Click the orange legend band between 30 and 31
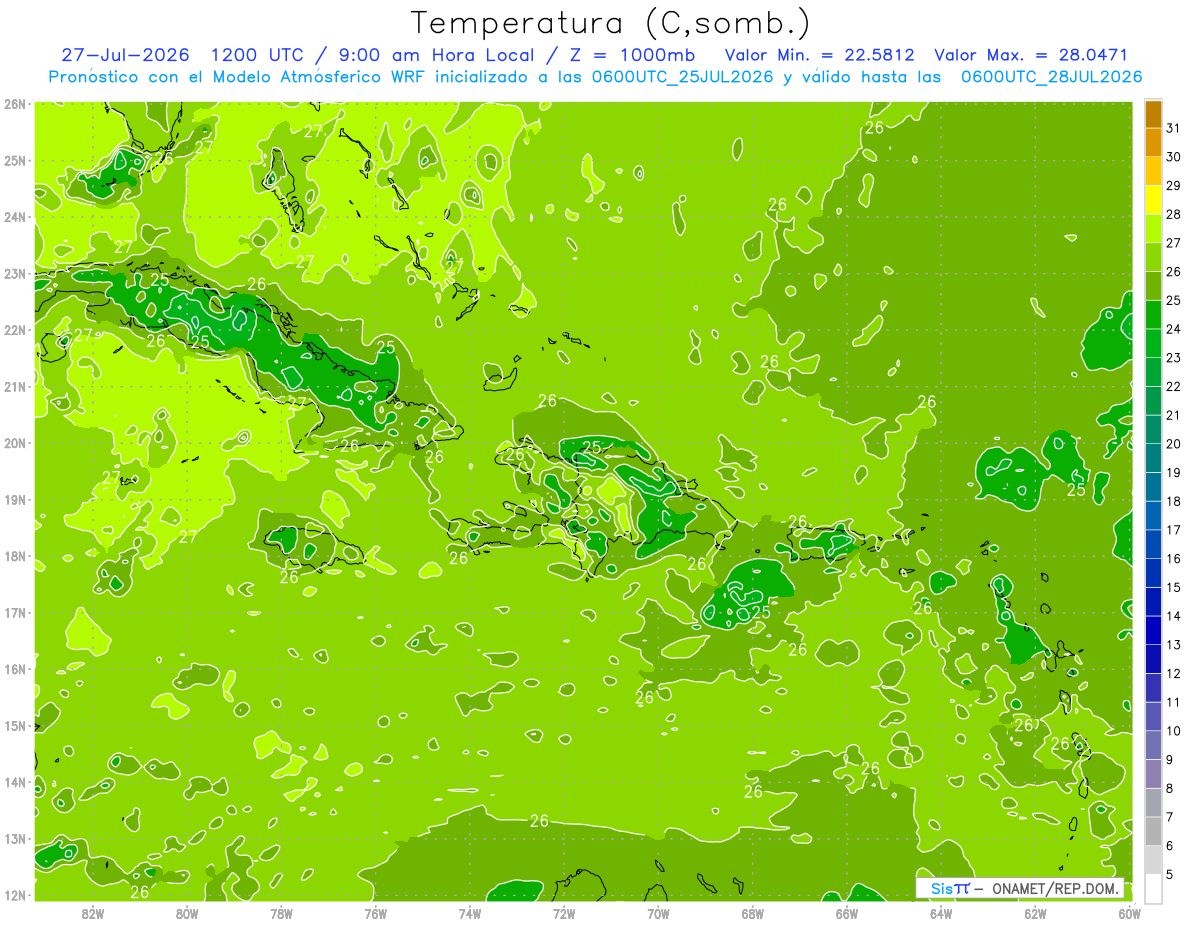The height and width of the screenshot is (927, 1200). pyautogui.click(x=1153, y=143)
